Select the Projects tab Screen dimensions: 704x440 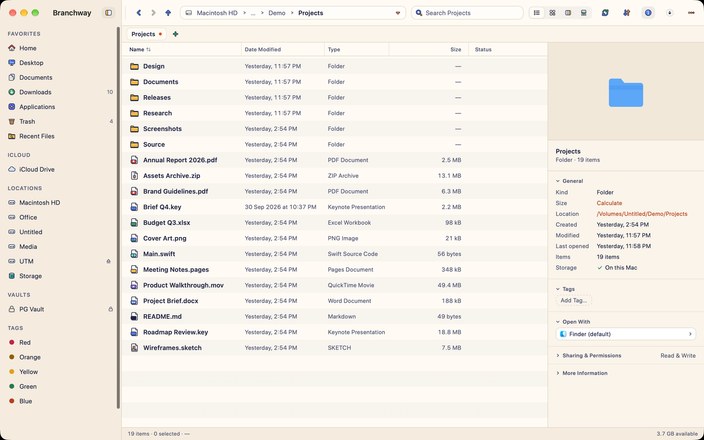[146, 34]
